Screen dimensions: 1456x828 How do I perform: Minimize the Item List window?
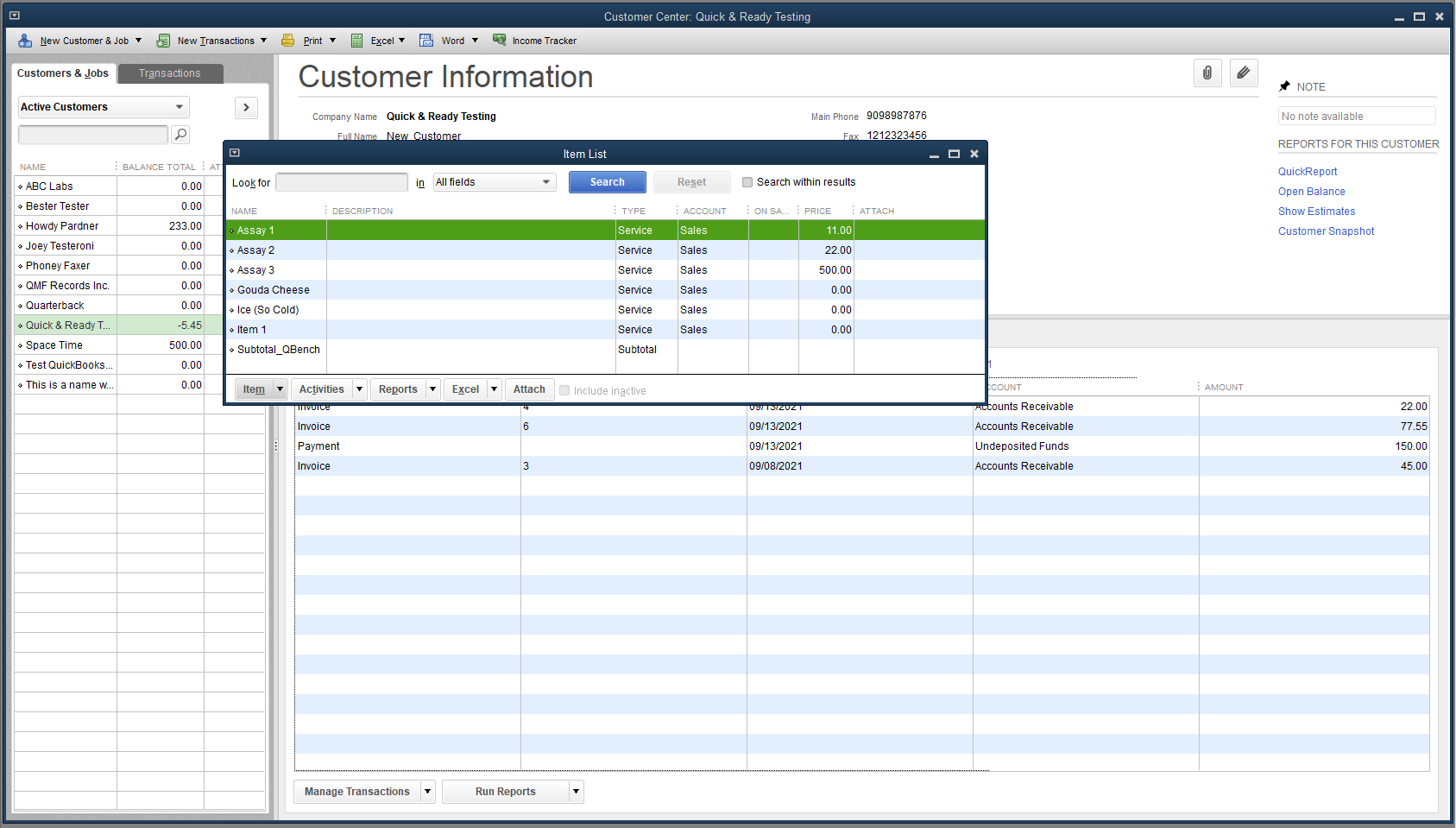[x=934, y=155]
